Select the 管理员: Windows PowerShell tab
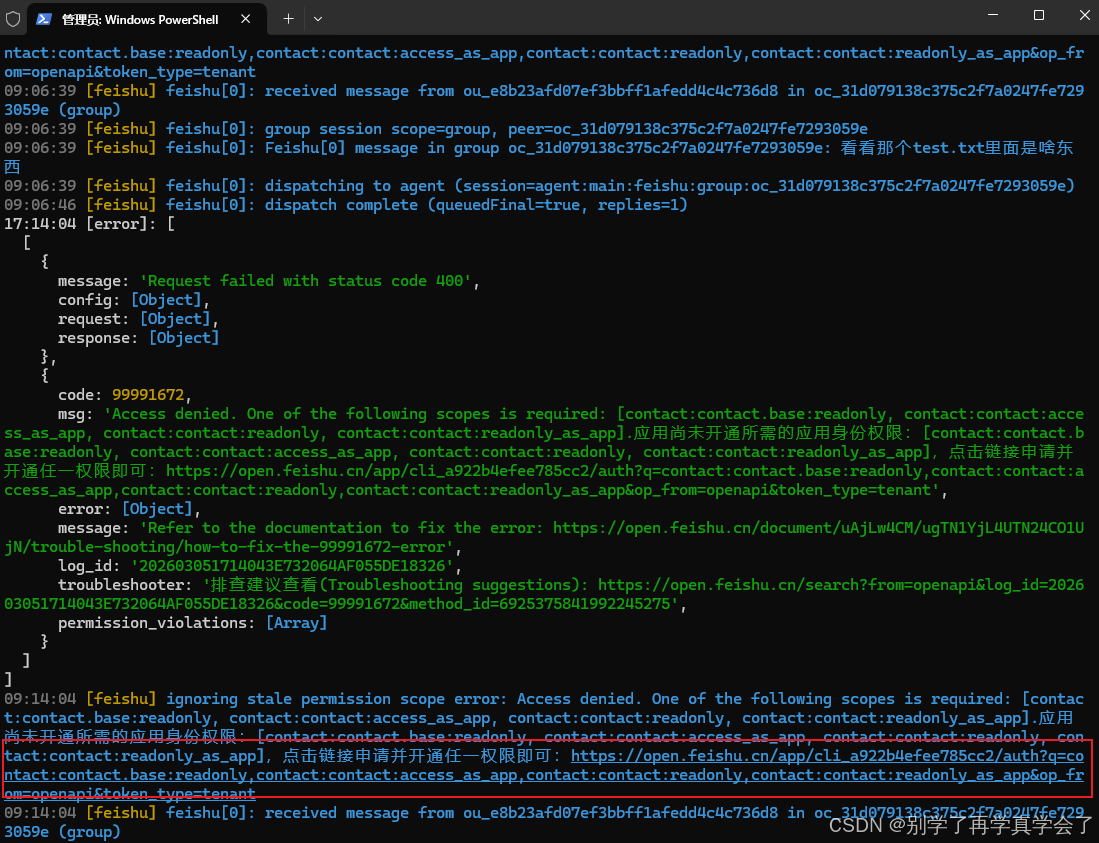Image resolution: width=1099 pixels, height=843 pixels. [x=146, y=19]
